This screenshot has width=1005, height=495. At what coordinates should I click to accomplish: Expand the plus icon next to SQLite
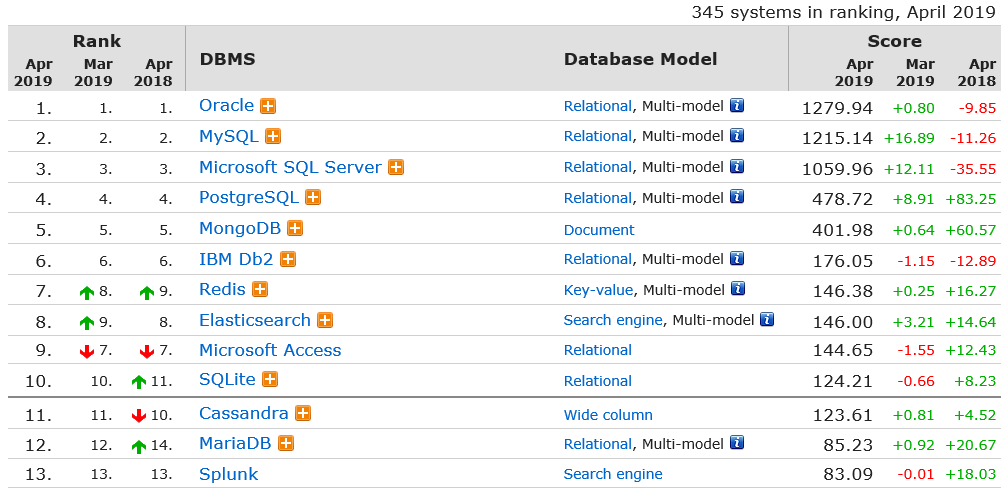[269, 380]
